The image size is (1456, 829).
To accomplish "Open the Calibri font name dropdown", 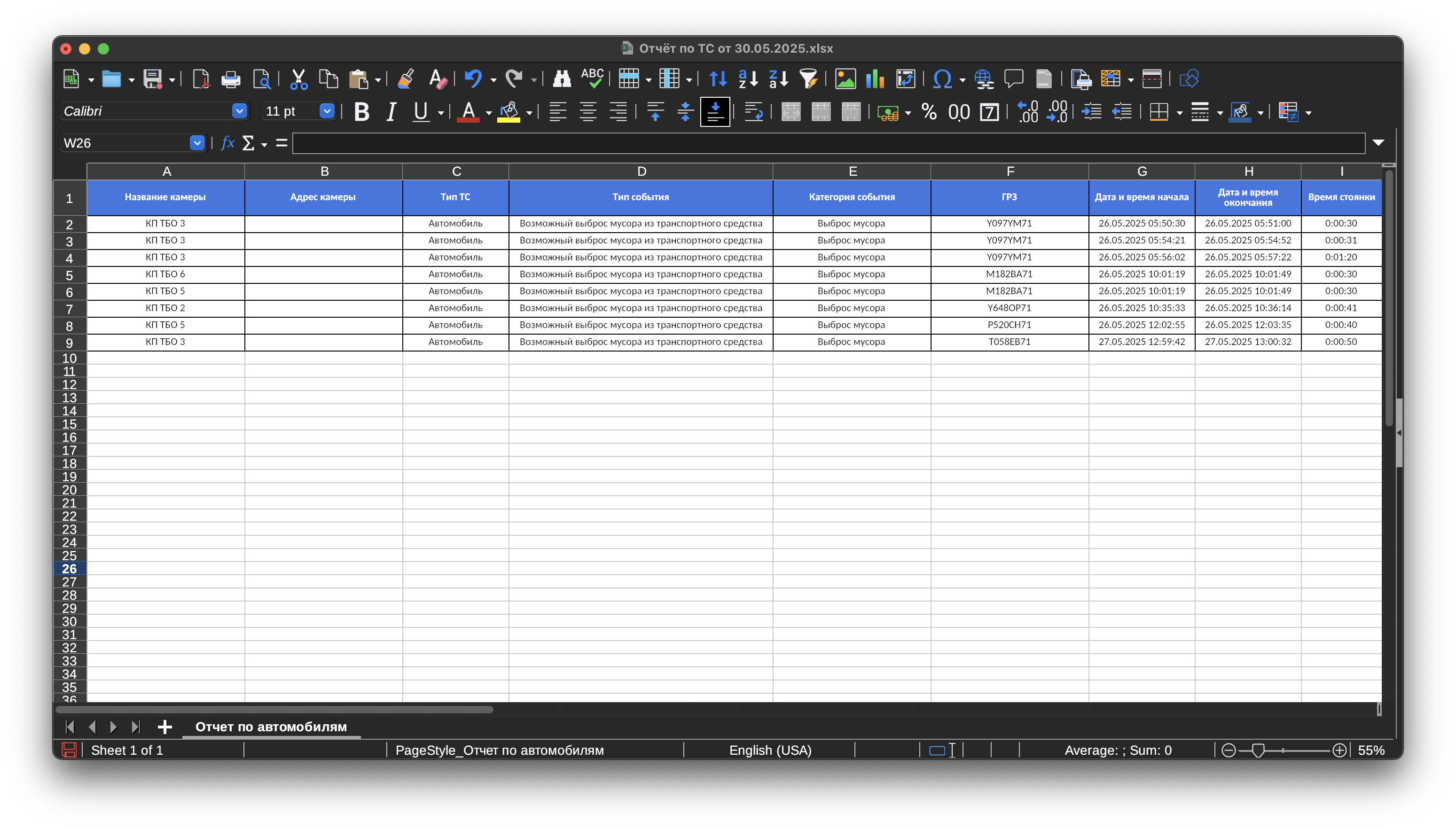I will [x=239, y=111].
